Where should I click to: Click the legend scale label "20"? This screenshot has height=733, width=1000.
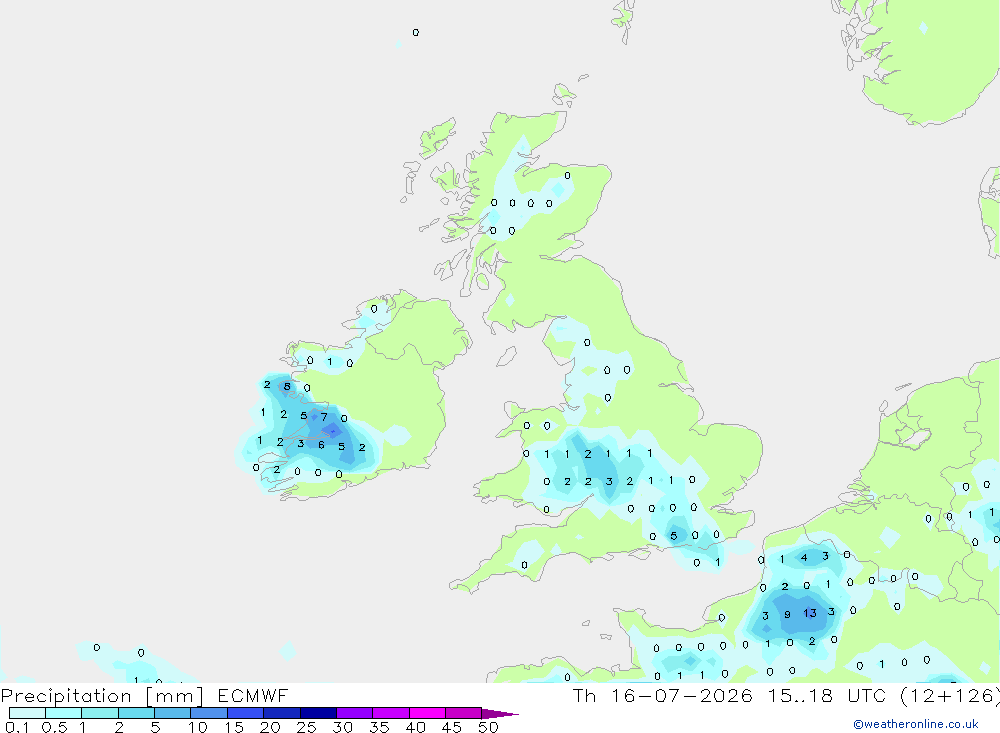coord(270,727)
